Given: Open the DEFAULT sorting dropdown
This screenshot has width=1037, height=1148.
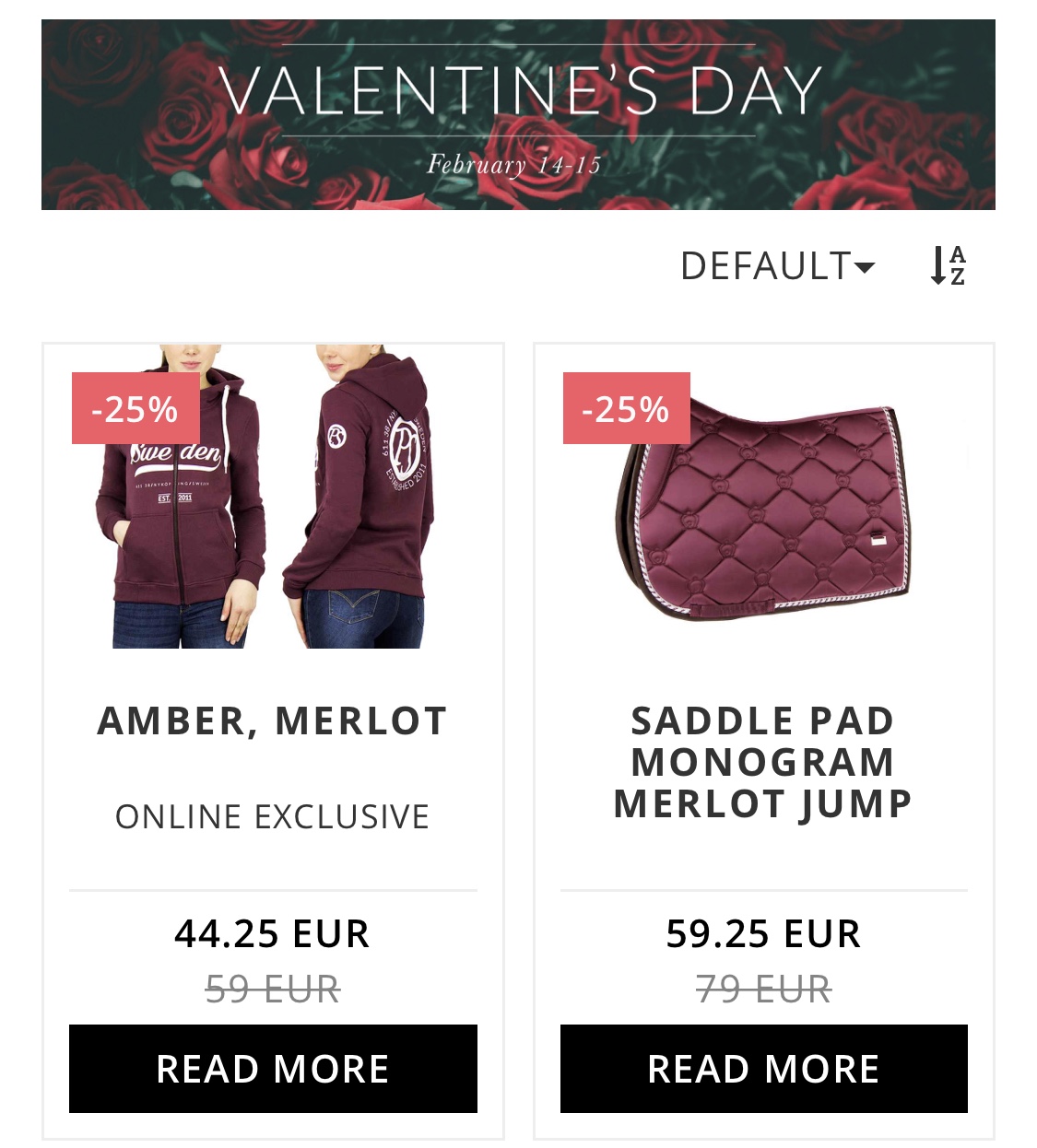Looking at the screenshot, I should [x=777, y=266].
